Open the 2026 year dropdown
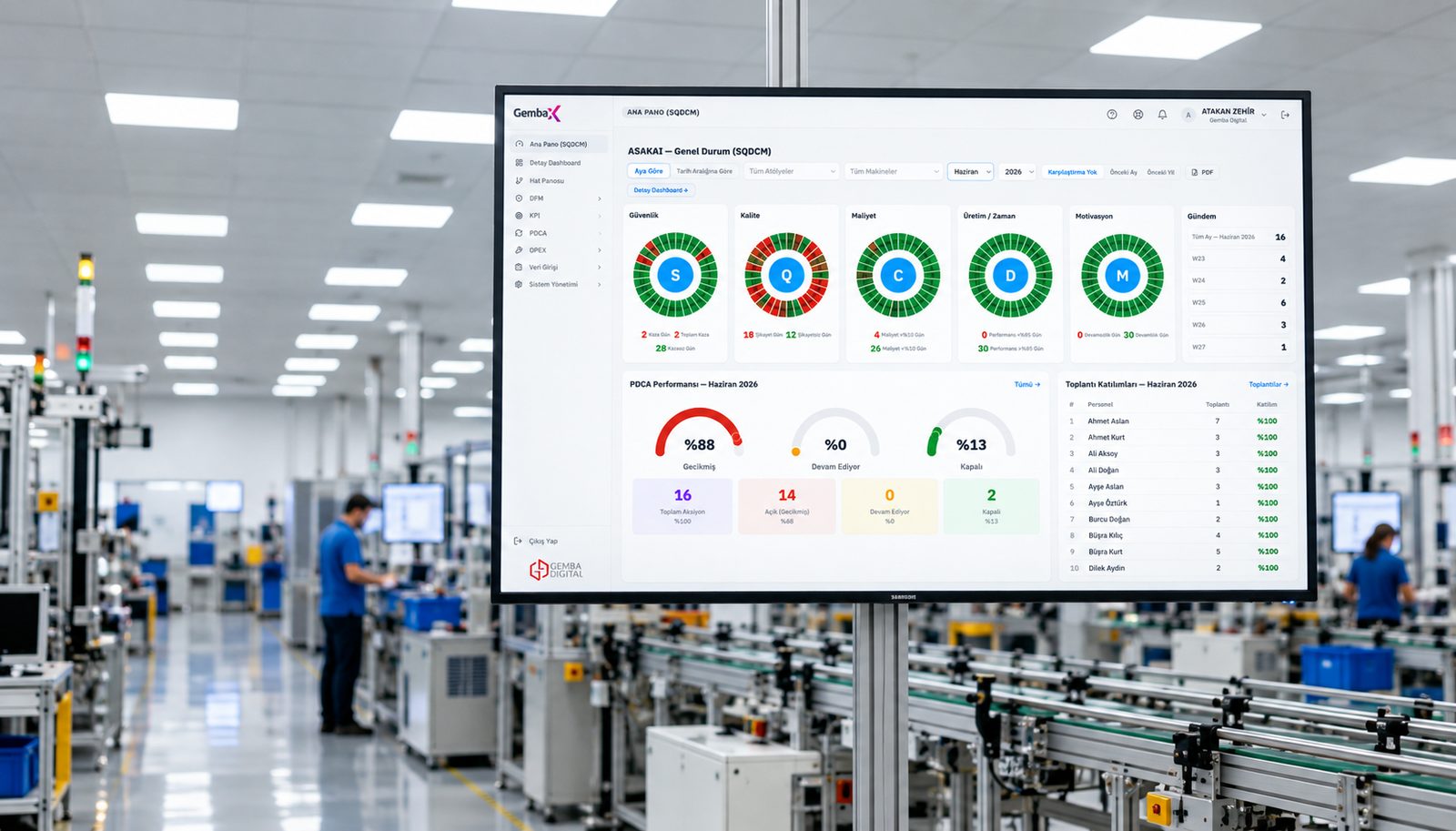 (1018, 171)
